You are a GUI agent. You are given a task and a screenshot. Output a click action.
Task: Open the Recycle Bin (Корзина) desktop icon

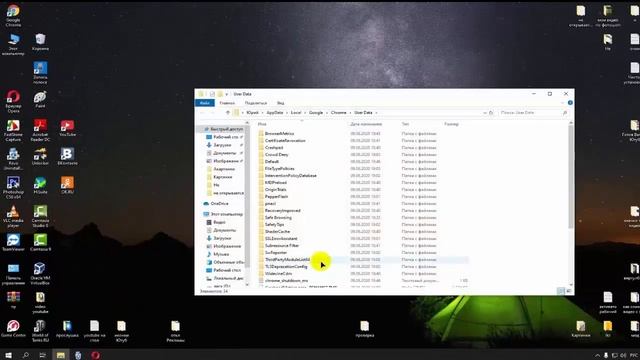40,42
